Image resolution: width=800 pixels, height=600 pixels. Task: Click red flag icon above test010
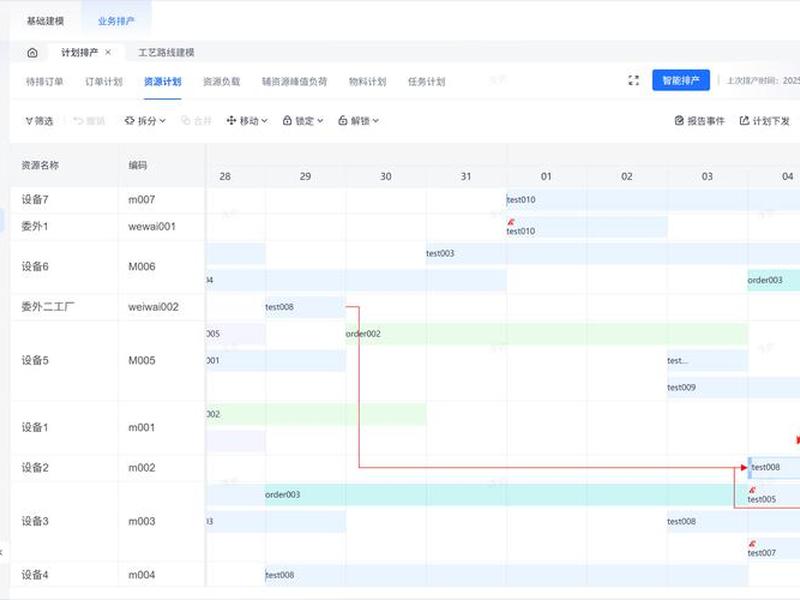tap(511, 222)
